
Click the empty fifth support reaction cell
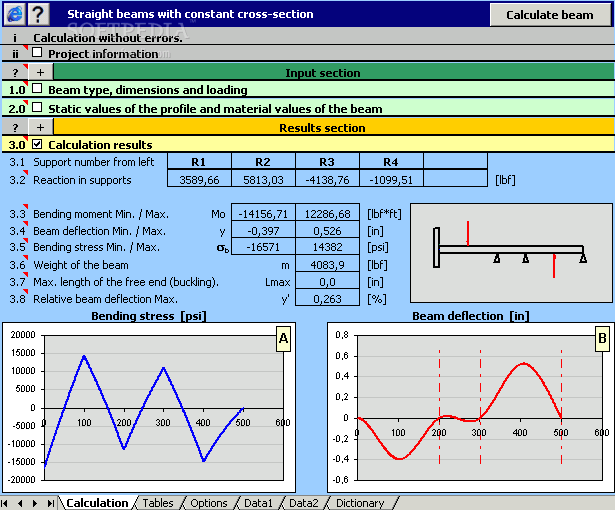tap(455, 180)
